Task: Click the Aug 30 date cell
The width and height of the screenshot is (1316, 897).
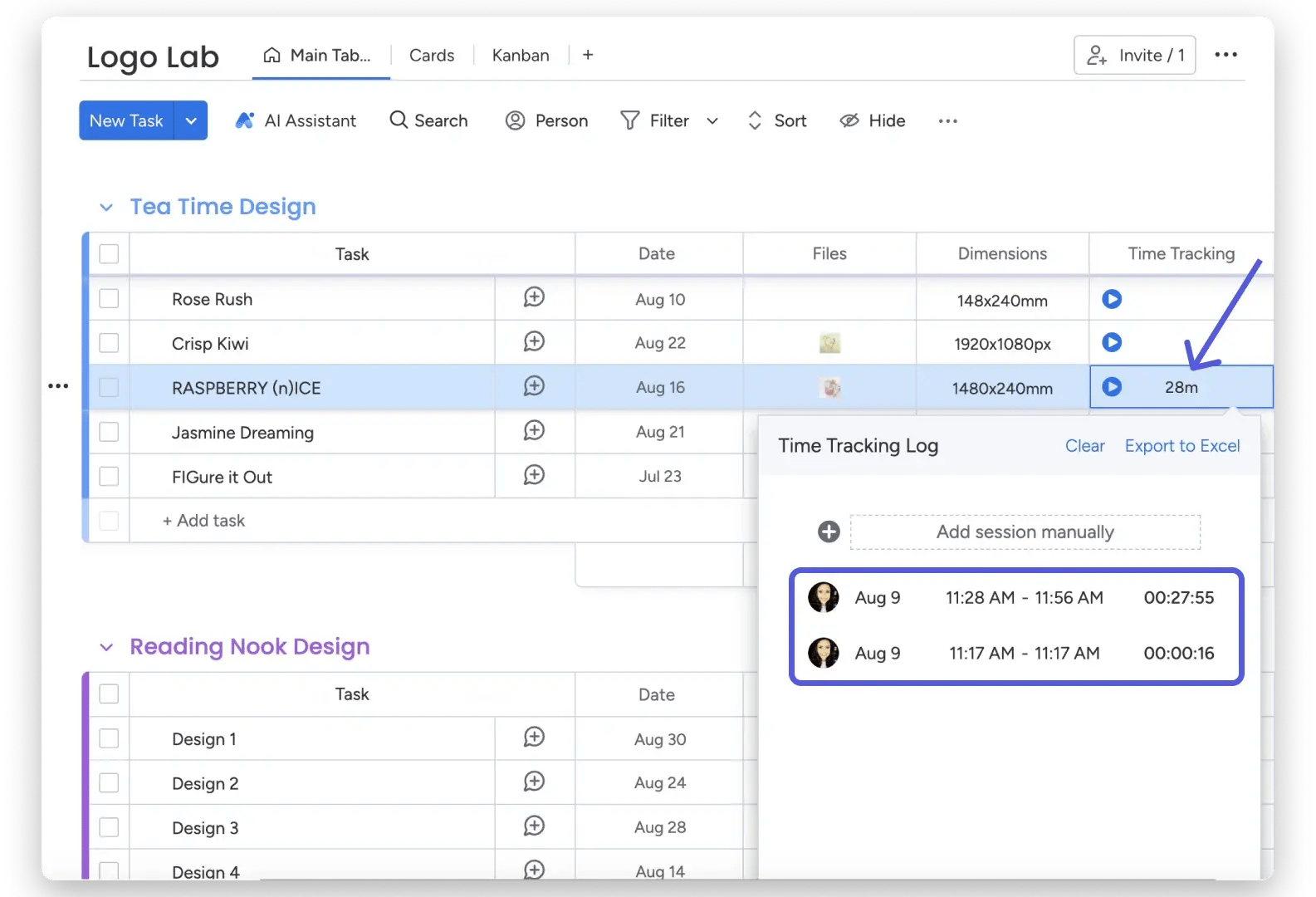Action: (x=660, y=739)
